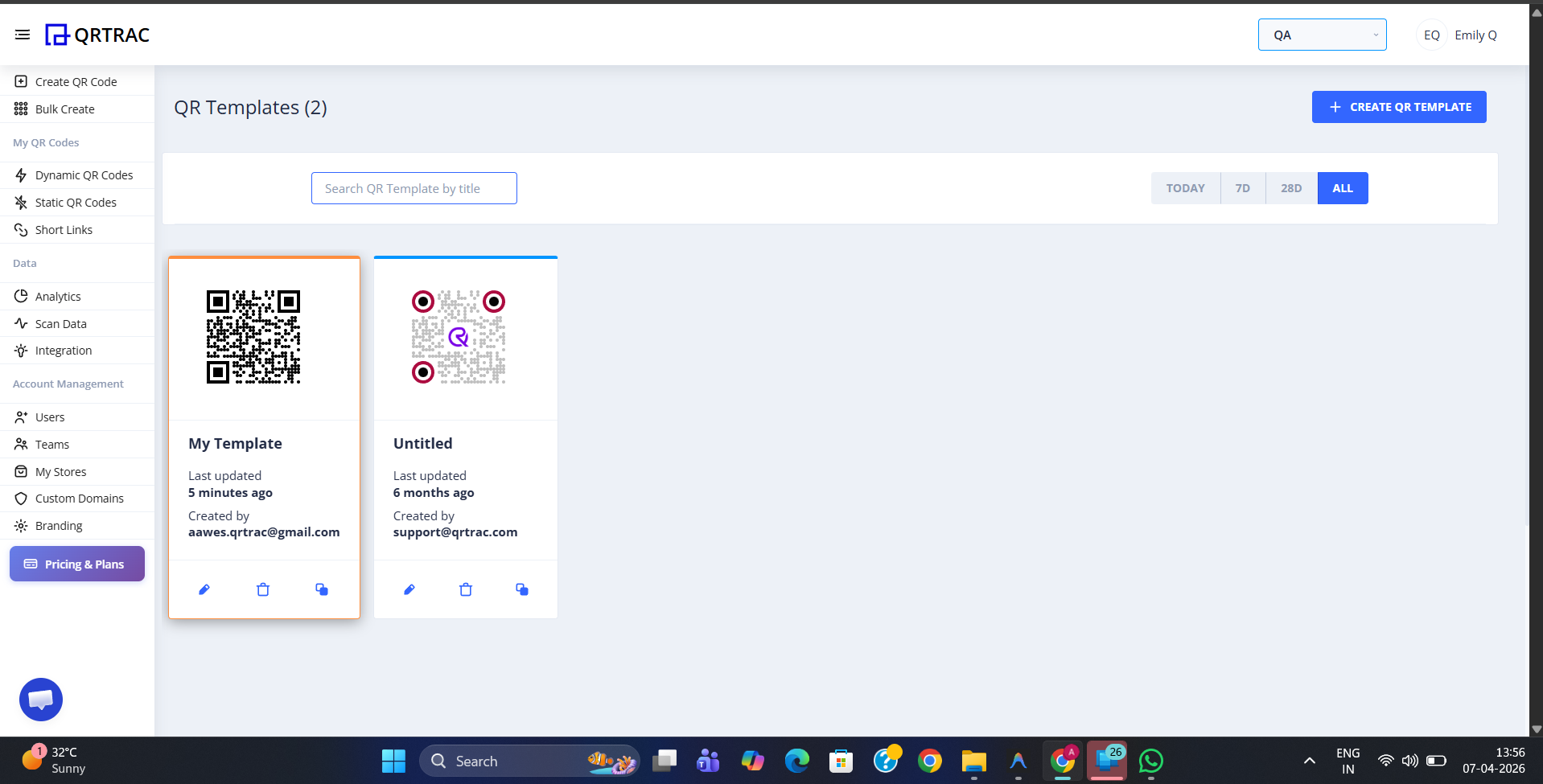This screenshot has height=784, width=1543.
Task: Duplicate the Untitled template with copy icon
Action: click(522, 589)
